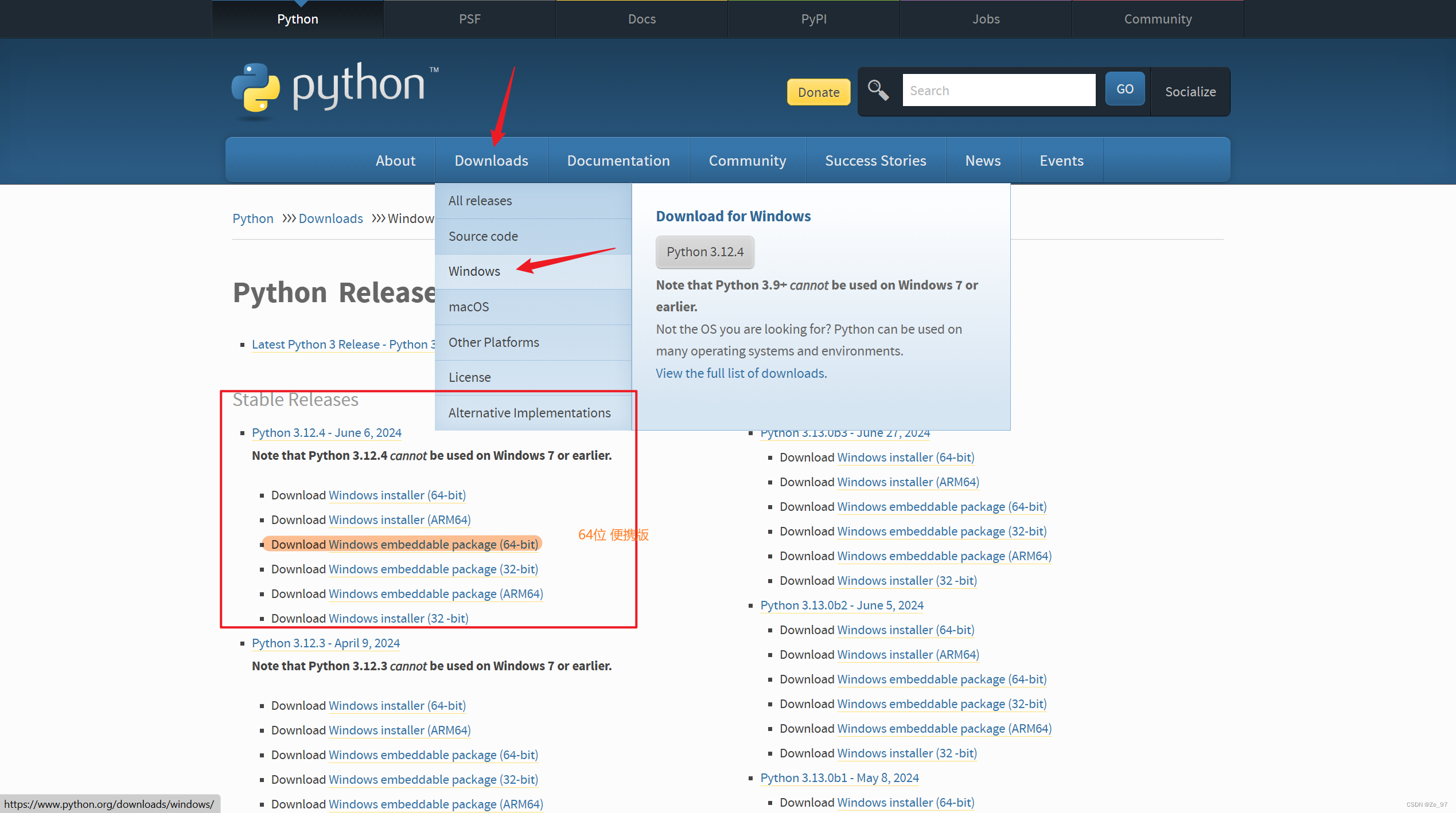This screenshot has width=1456, height=813.
Task: Download Windows embeddable package 64-bit for 3.12.4
Action: point(433,544)
